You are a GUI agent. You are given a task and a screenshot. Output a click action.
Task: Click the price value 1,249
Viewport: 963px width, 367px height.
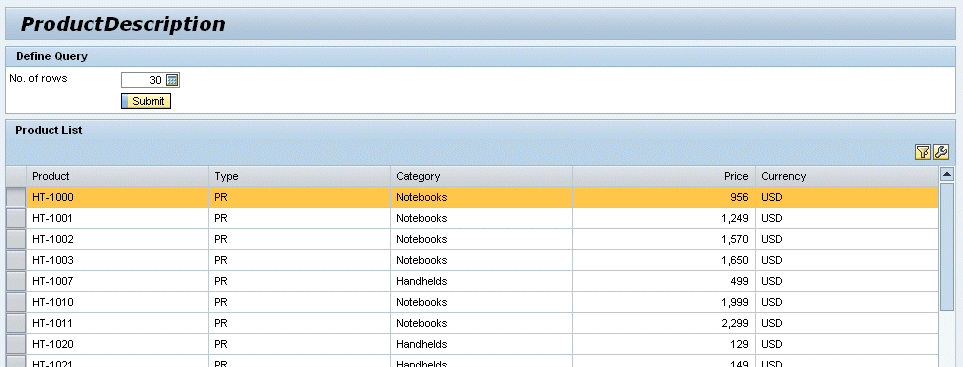coord(735,218)
